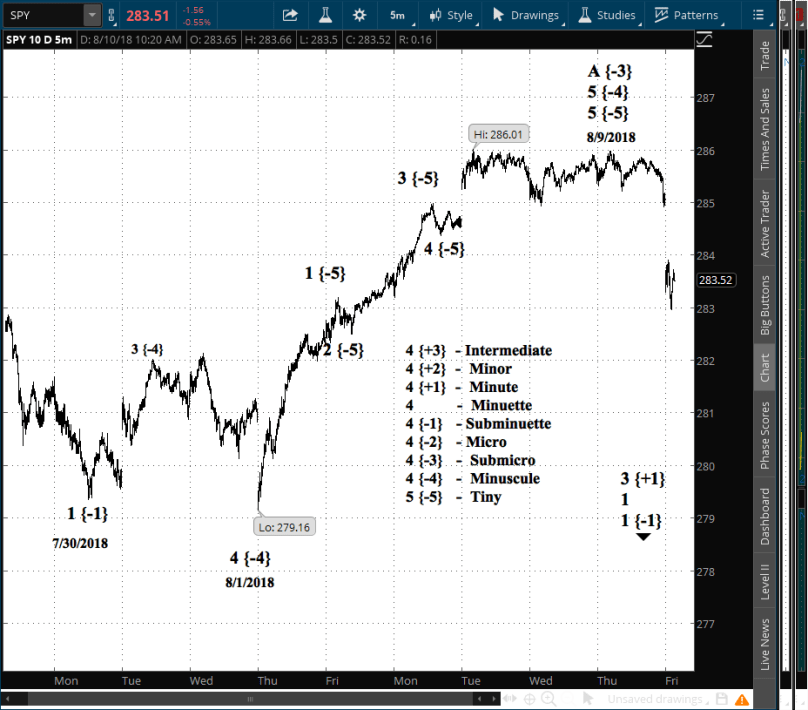Expand the SPY symbol dropdown arrow
The image size is (808, 710).
coord(92,16)
